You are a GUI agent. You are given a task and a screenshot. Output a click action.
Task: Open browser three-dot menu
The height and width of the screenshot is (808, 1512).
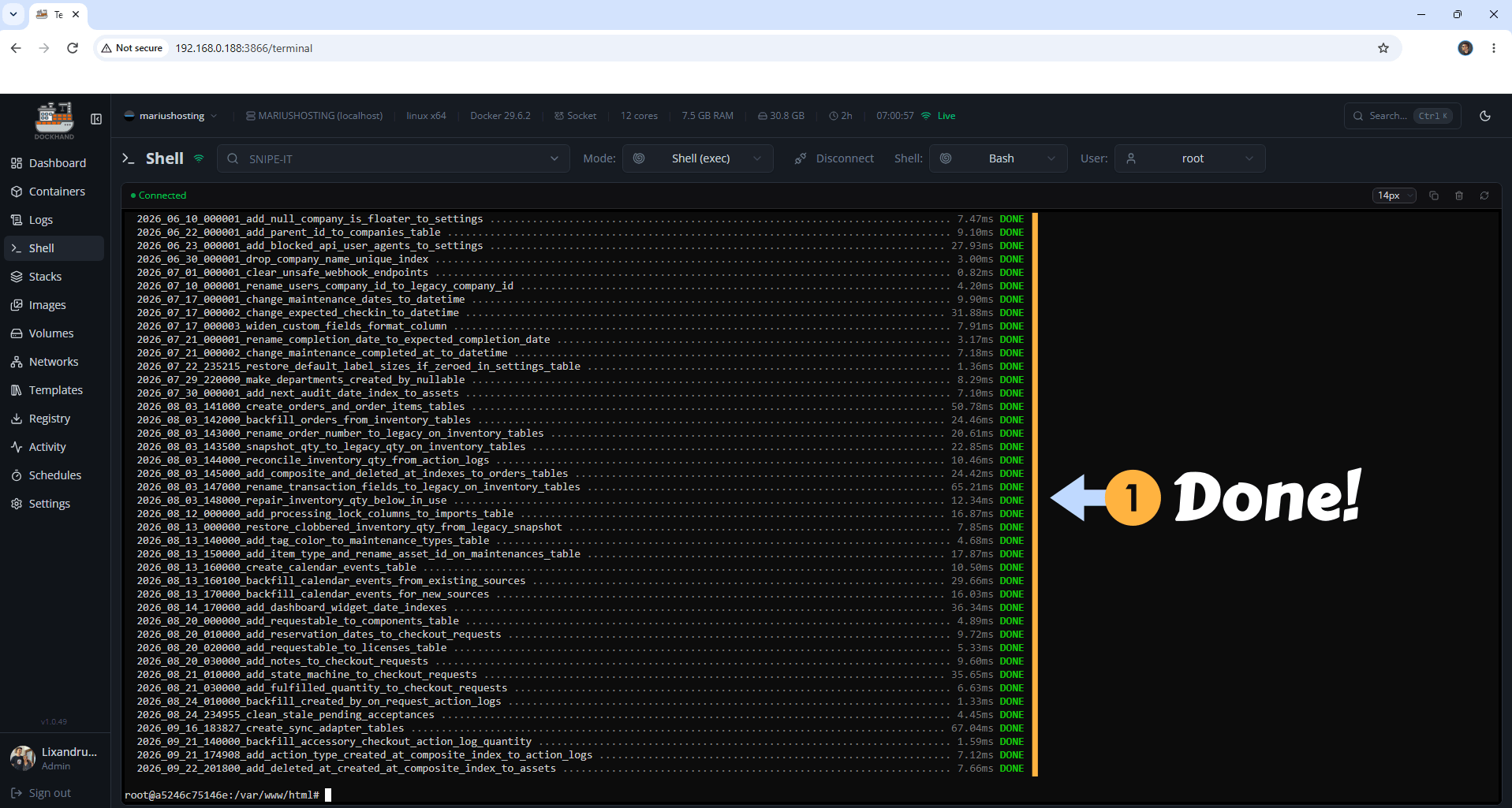[x=1494, y=48]
